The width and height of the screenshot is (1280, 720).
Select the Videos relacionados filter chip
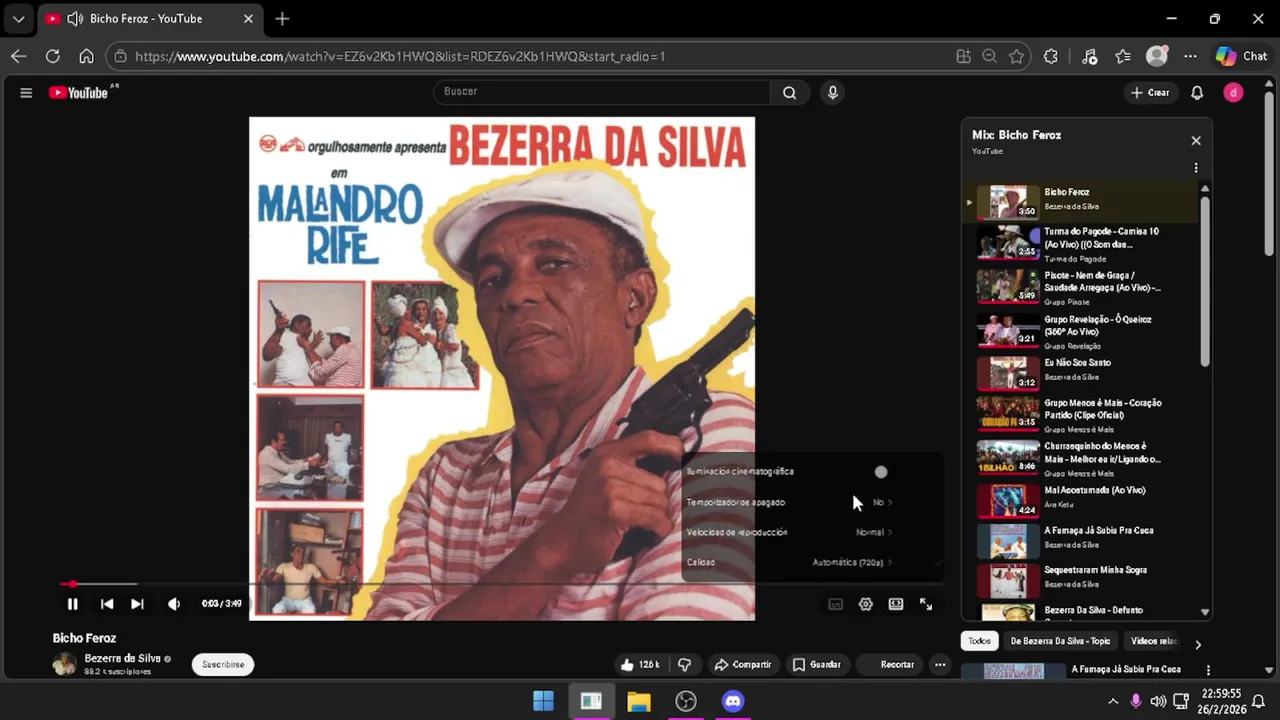click(x=1154, y=641)
